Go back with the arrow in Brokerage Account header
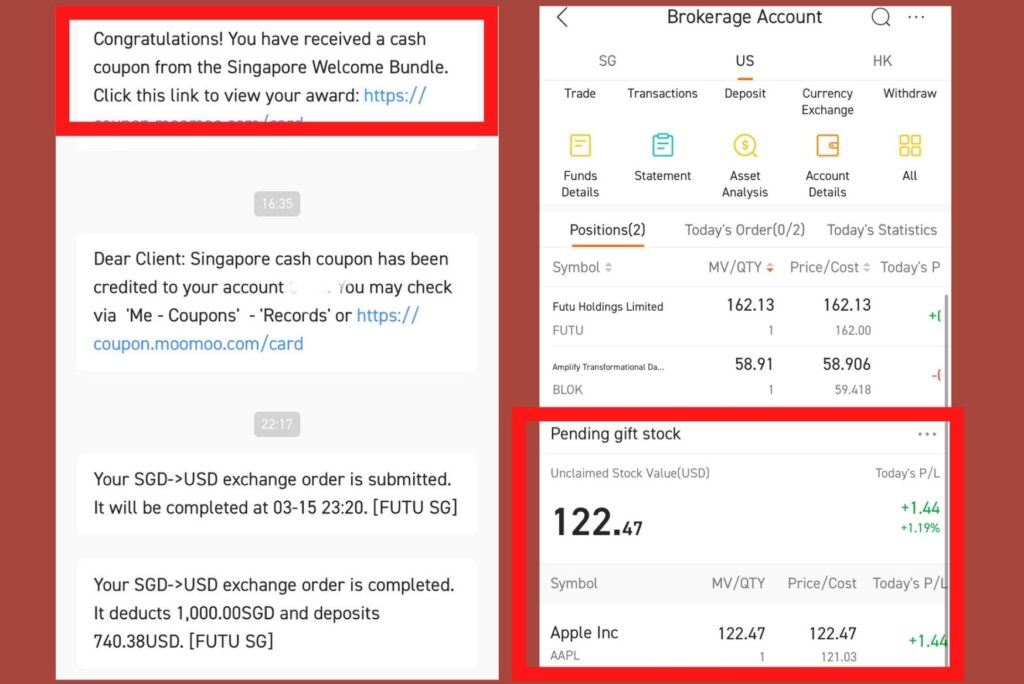This screenshot has width=1024, height=684. (x=562, y=18)
